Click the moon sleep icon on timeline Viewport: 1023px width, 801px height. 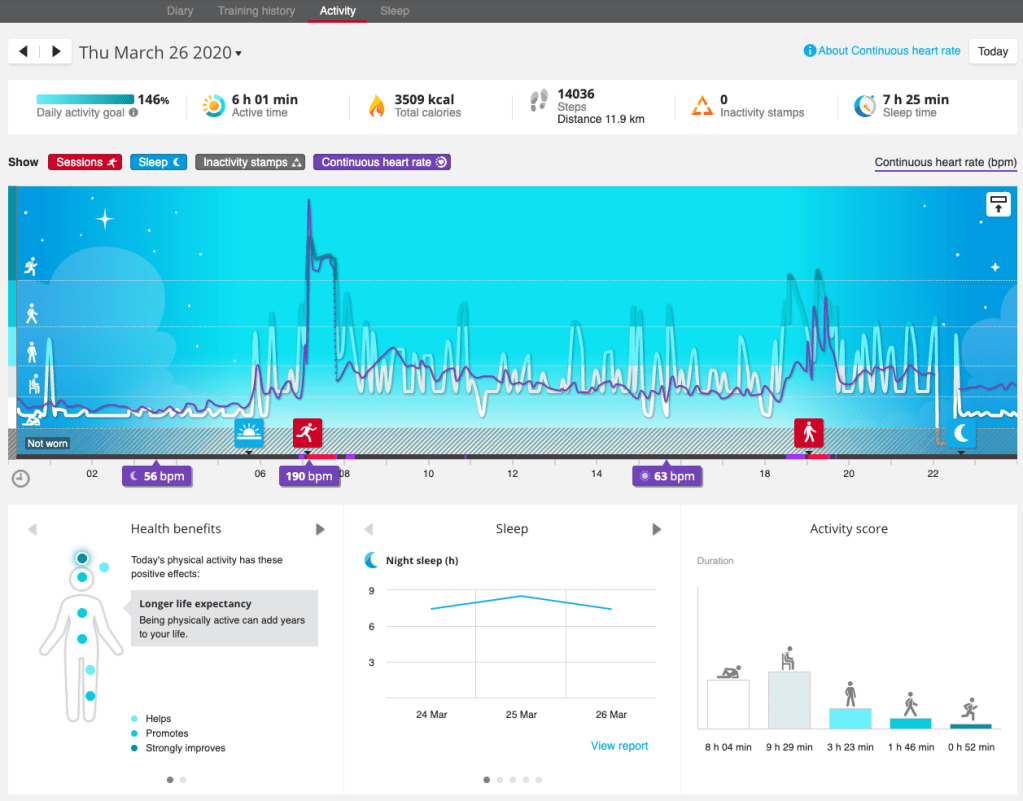coord(960,432)
